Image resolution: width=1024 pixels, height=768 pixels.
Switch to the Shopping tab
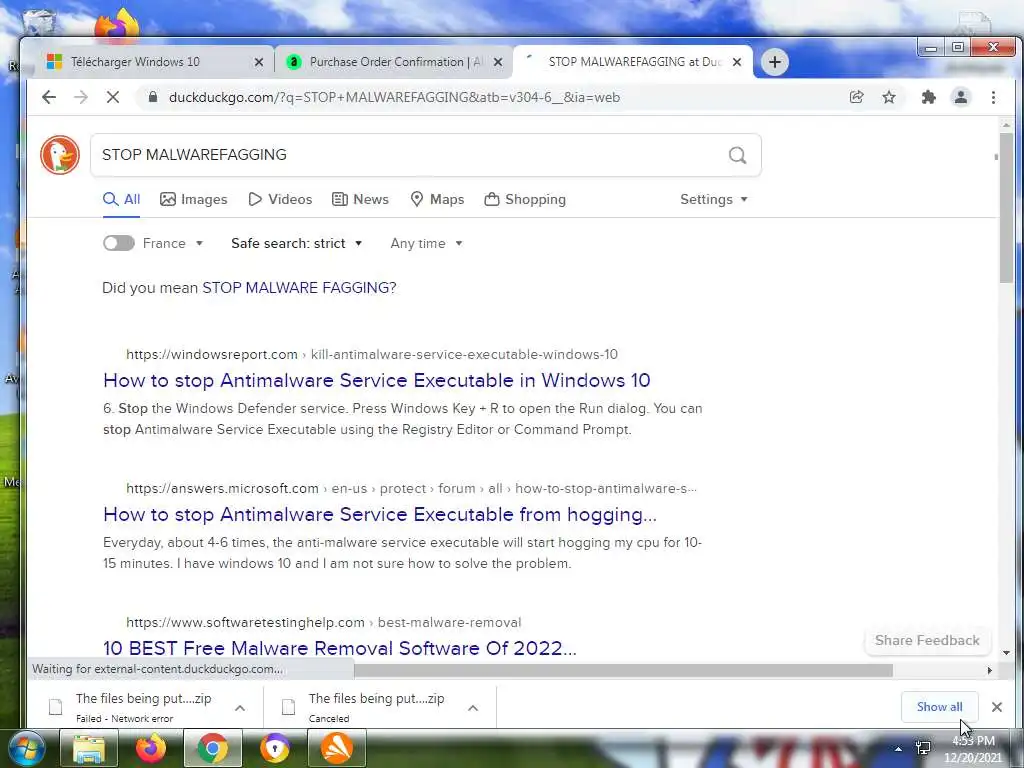(525, 199)
